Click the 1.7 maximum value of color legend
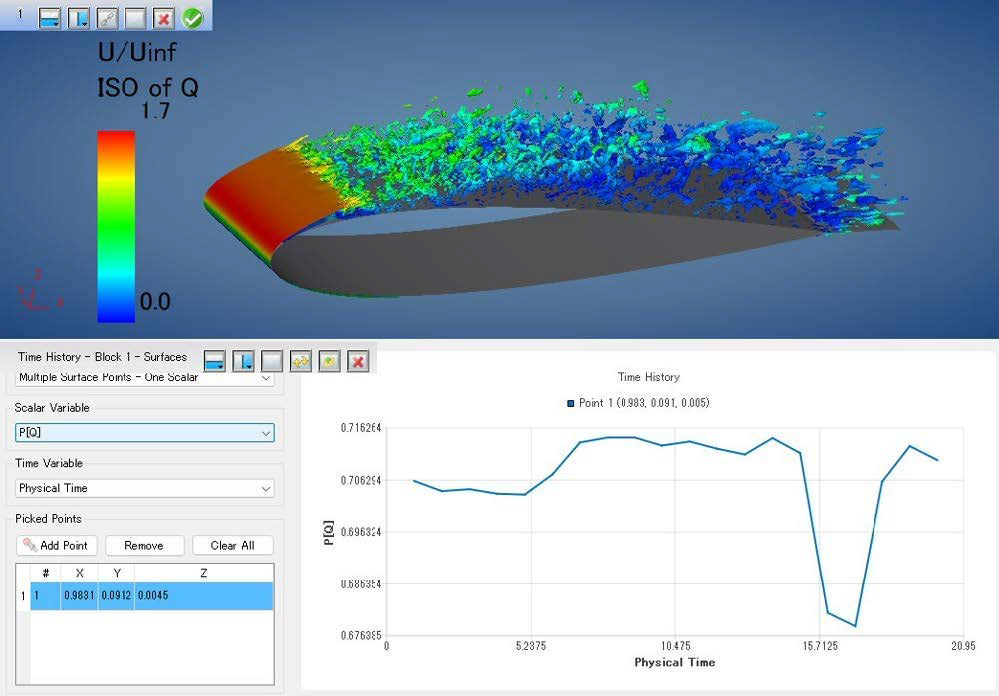Viewport: 999px width, 696px height. coord(155,111)
